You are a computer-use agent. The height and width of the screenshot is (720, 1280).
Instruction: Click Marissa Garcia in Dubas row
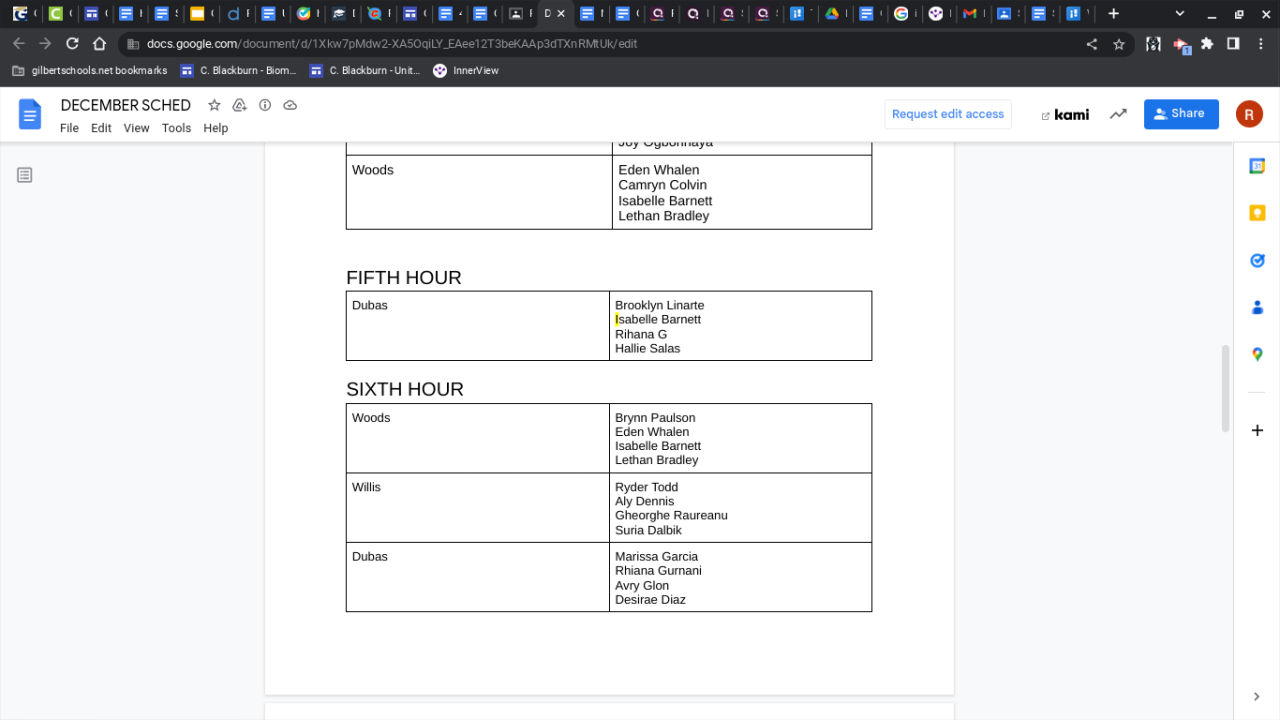click(657, 557)
